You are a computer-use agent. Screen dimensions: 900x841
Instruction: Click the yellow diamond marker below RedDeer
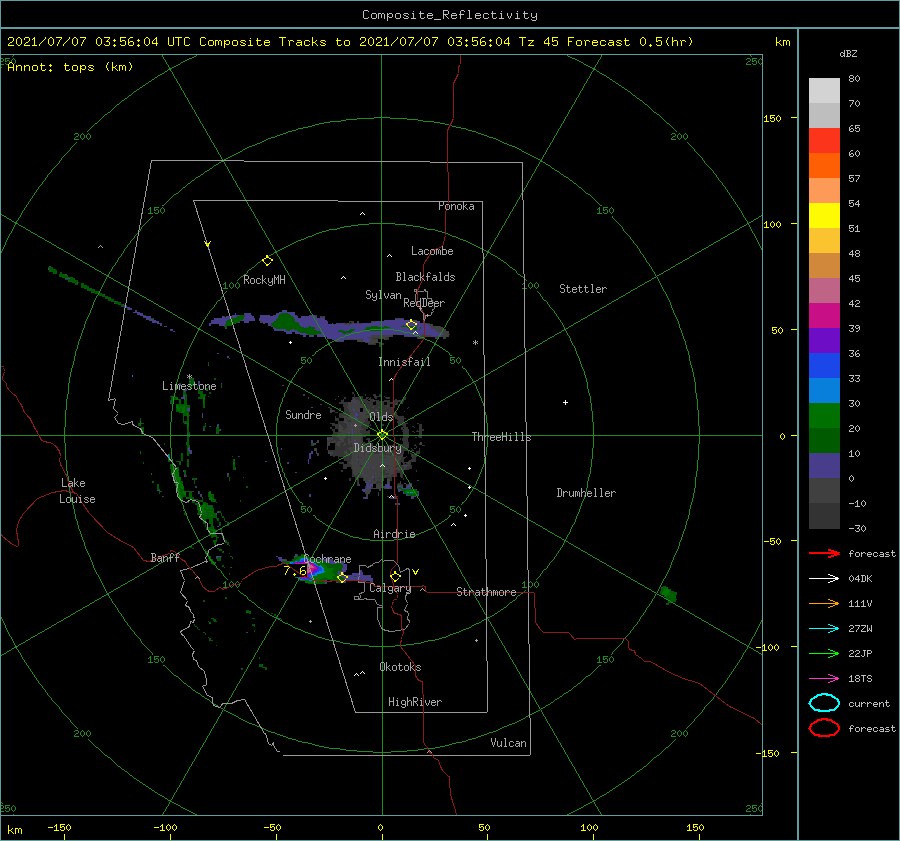coord(411,325)
